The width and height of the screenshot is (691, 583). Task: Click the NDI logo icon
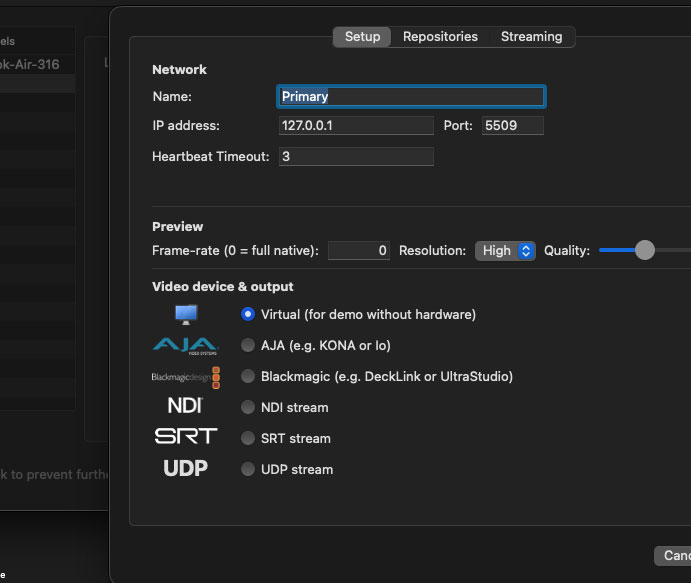185,407
